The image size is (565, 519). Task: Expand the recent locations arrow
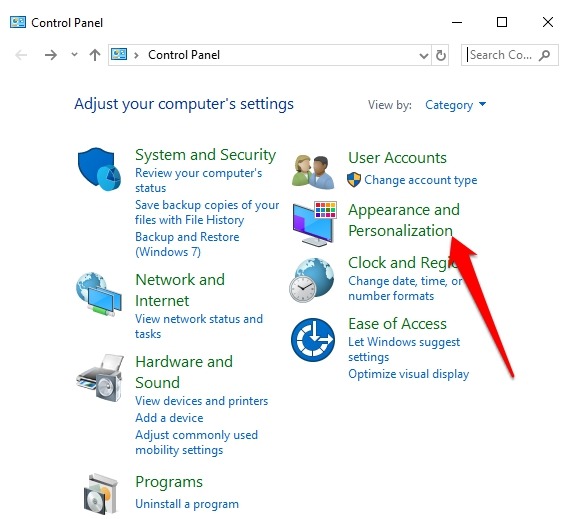(74, 55)
